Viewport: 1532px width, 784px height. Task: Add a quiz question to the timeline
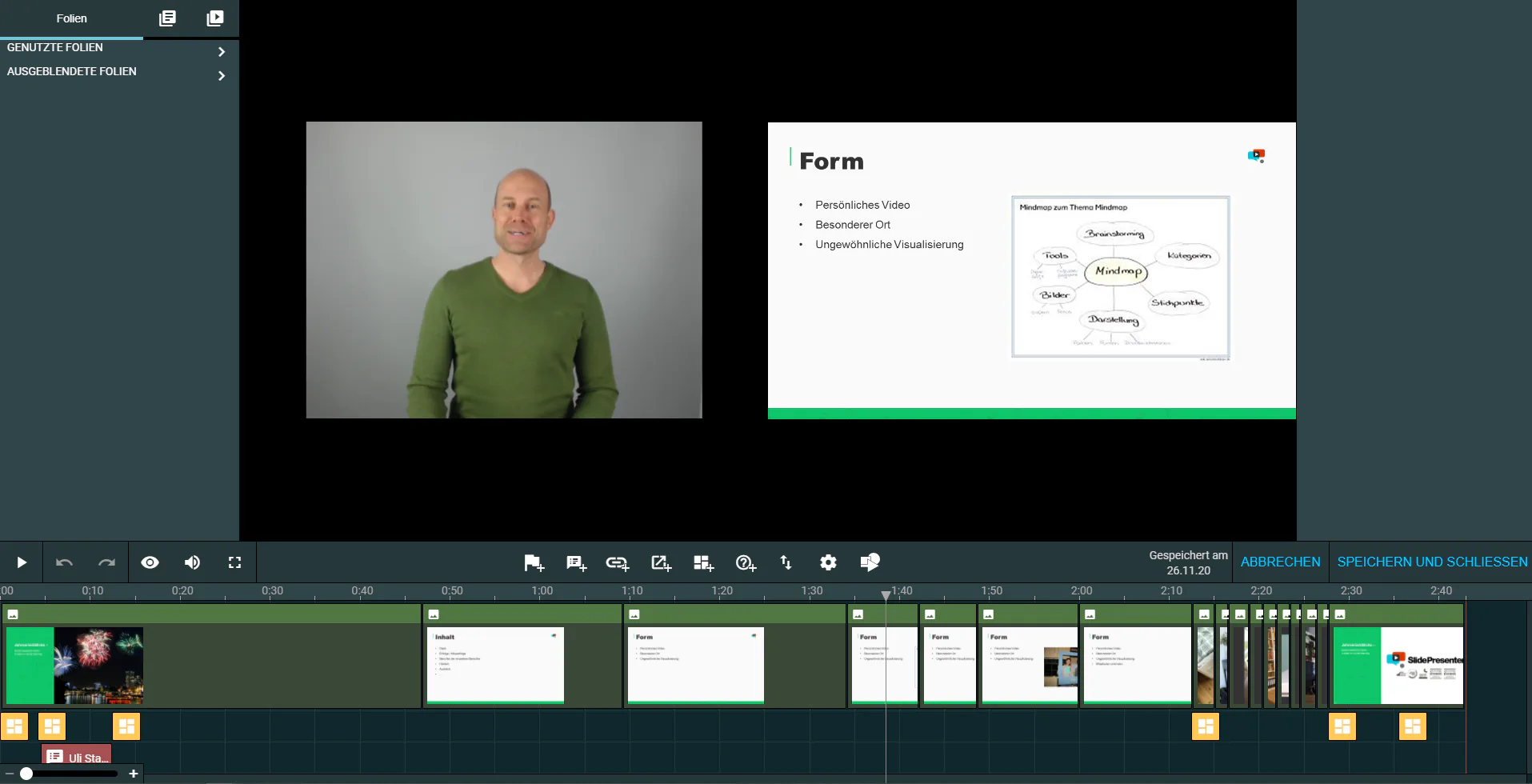(x=746, y=563)
